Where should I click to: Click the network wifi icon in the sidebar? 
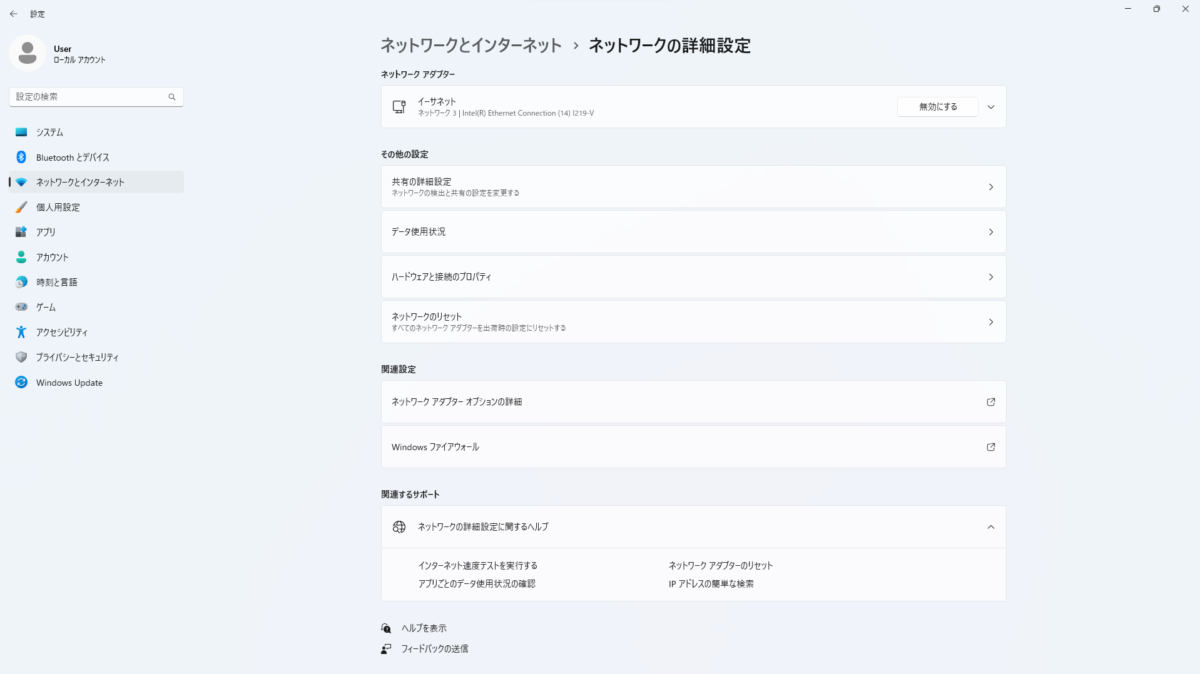(x=21, y=182)
